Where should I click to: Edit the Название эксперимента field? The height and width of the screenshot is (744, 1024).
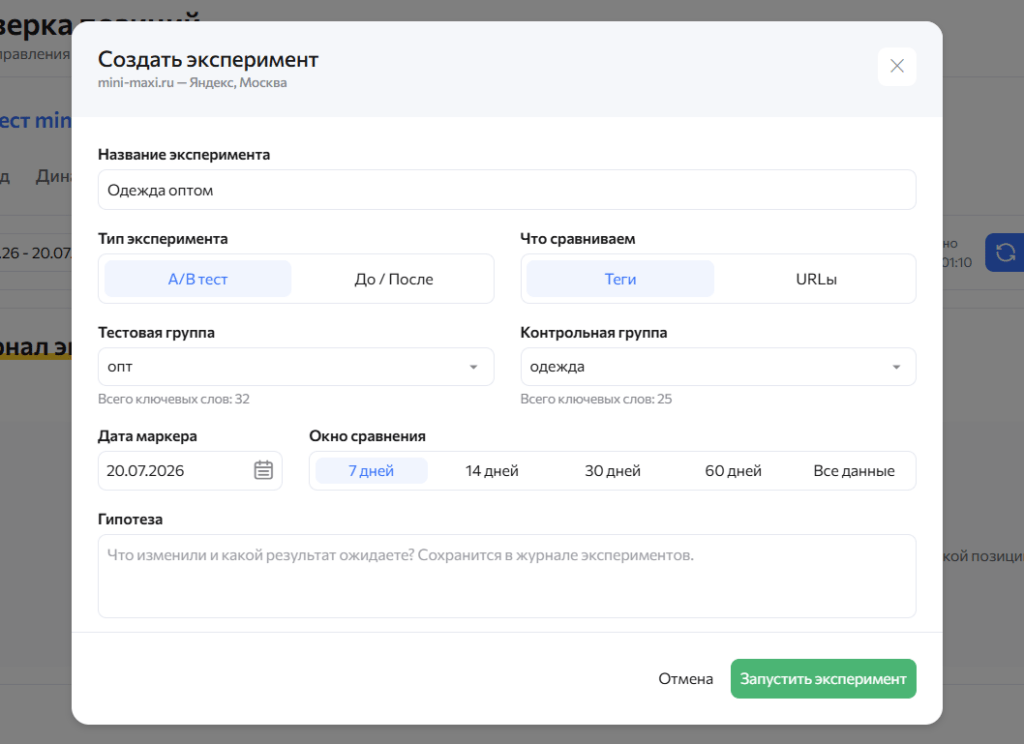pyautogui.click(x=507, y=190)
